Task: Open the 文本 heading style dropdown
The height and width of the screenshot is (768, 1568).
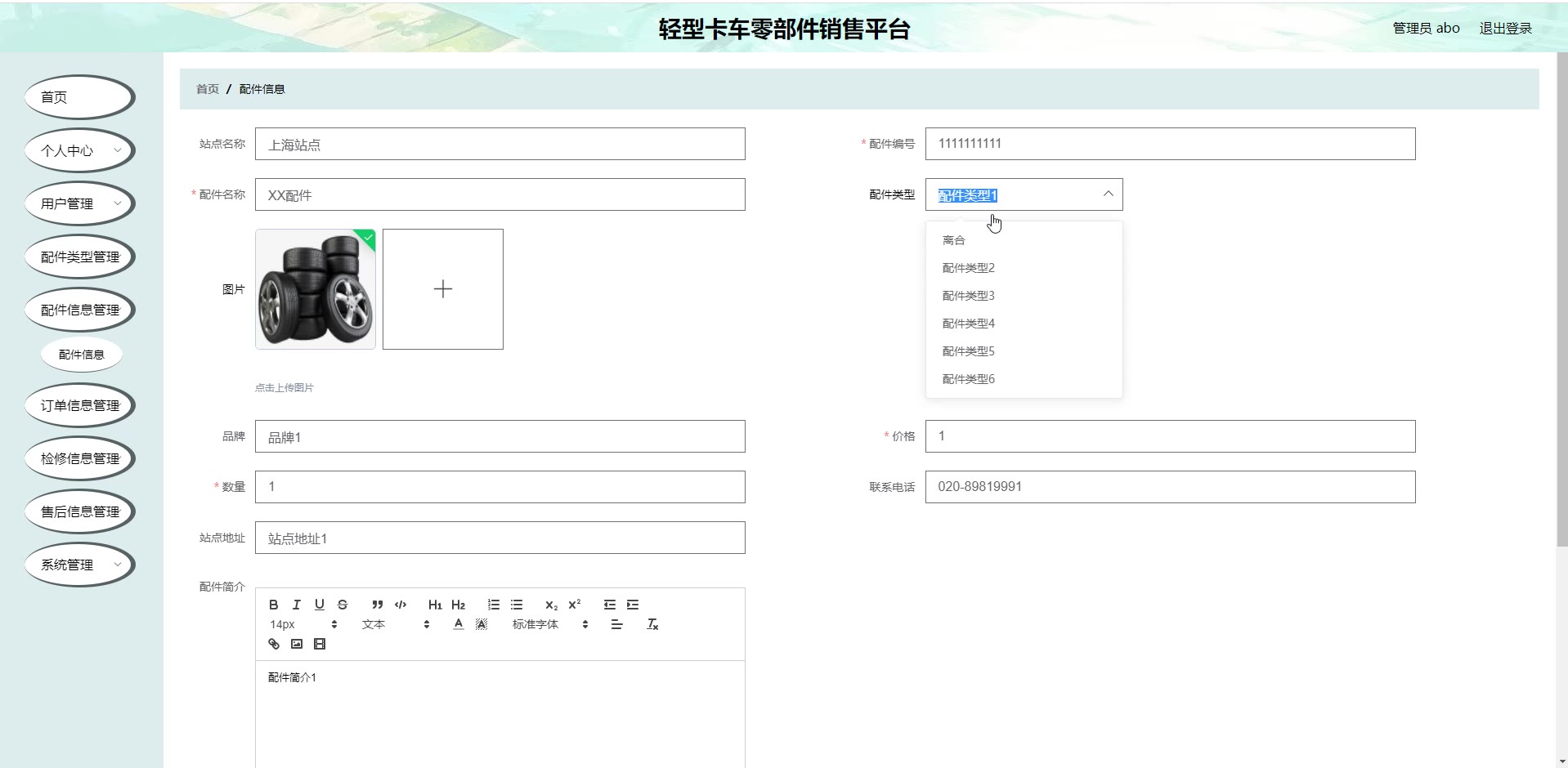Action: point(396,624)
